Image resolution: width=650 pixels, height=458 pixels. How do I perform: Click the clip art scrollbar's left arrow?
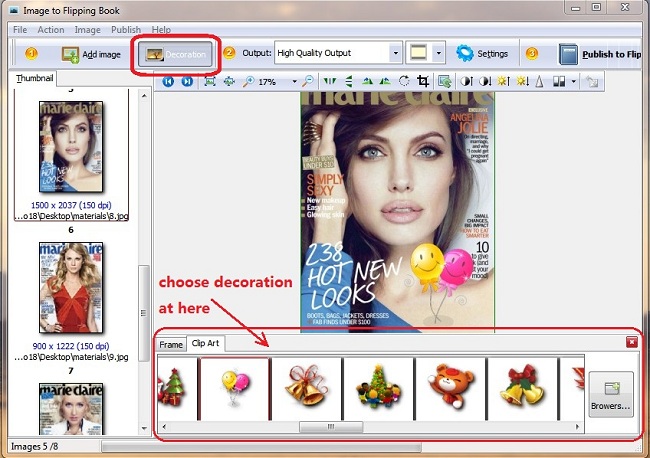pos(164,426)
